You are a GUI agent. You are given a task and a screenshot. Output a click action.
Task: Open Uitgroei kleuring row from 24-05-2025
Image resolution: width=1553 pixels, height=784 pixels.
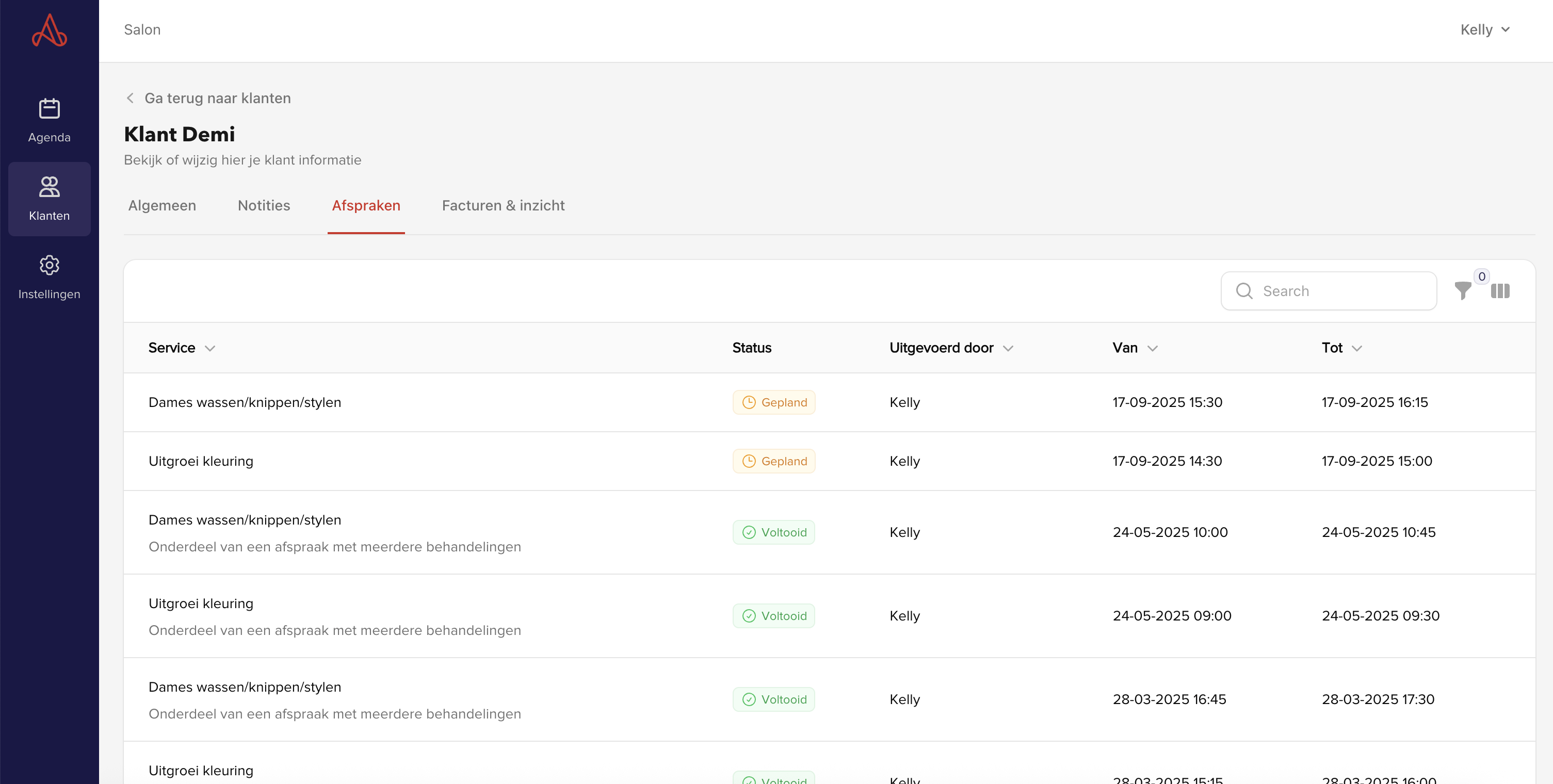tap(829, 616)
